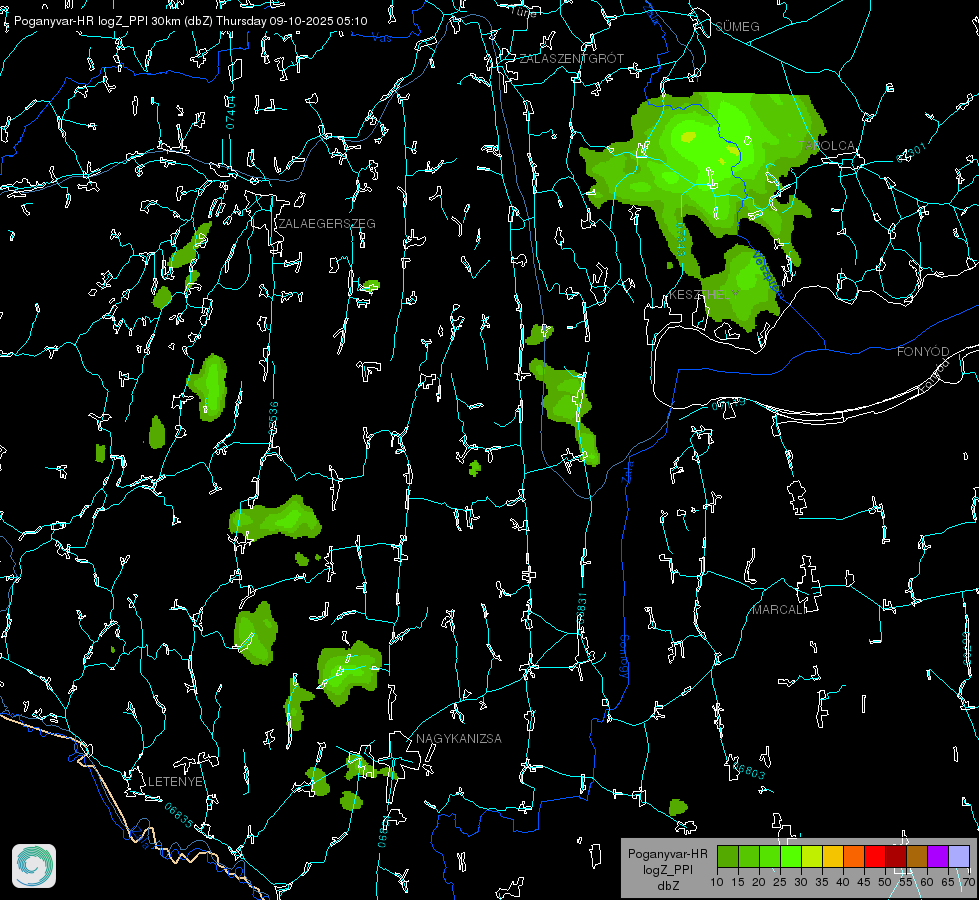Click the NAGYKANIZSA city label
979x900 pixels.
pyautogui.click(x=459, y=739)
